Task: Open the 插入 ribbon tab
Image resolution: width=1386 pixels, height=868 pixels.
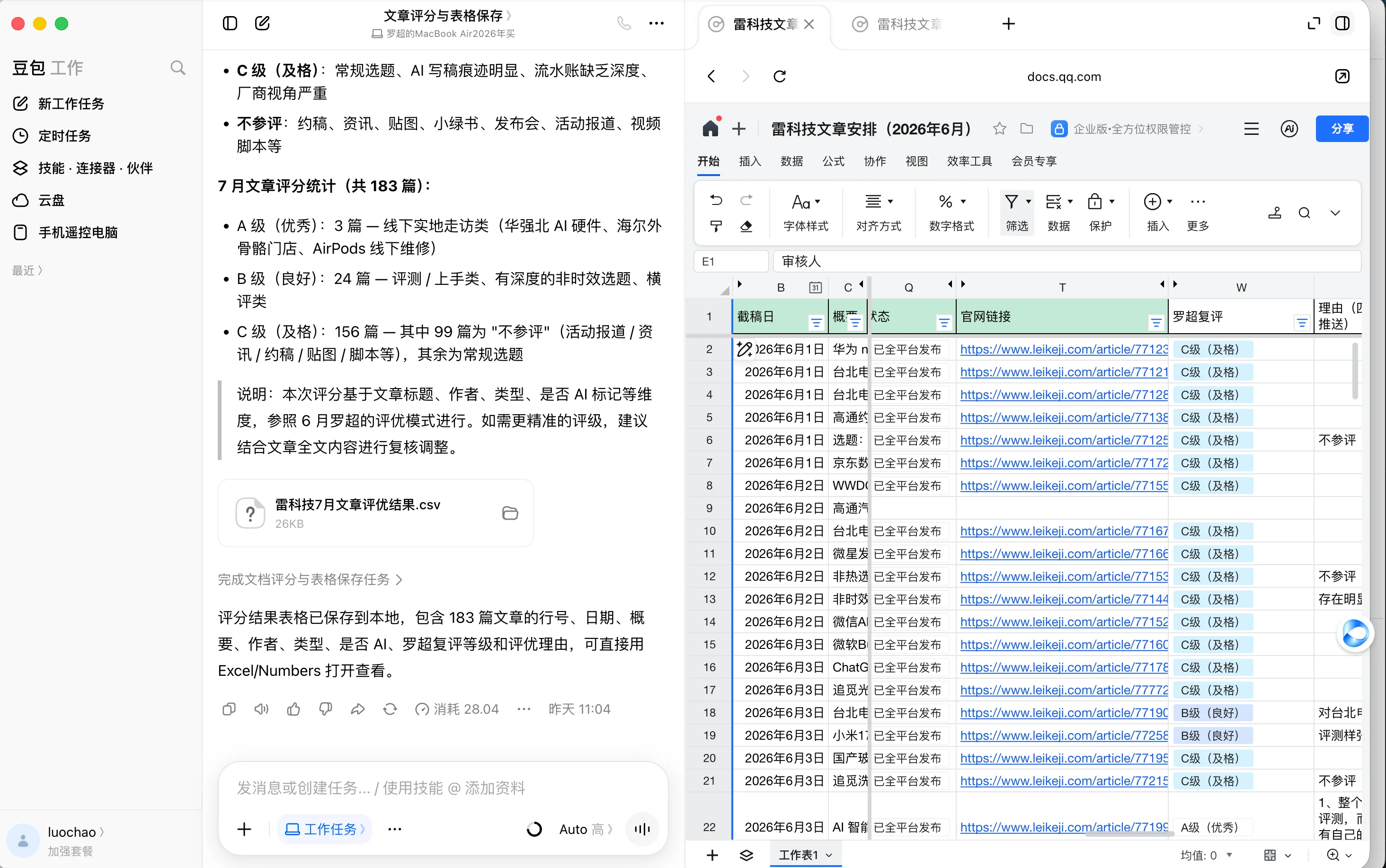Action: (750, 161)
